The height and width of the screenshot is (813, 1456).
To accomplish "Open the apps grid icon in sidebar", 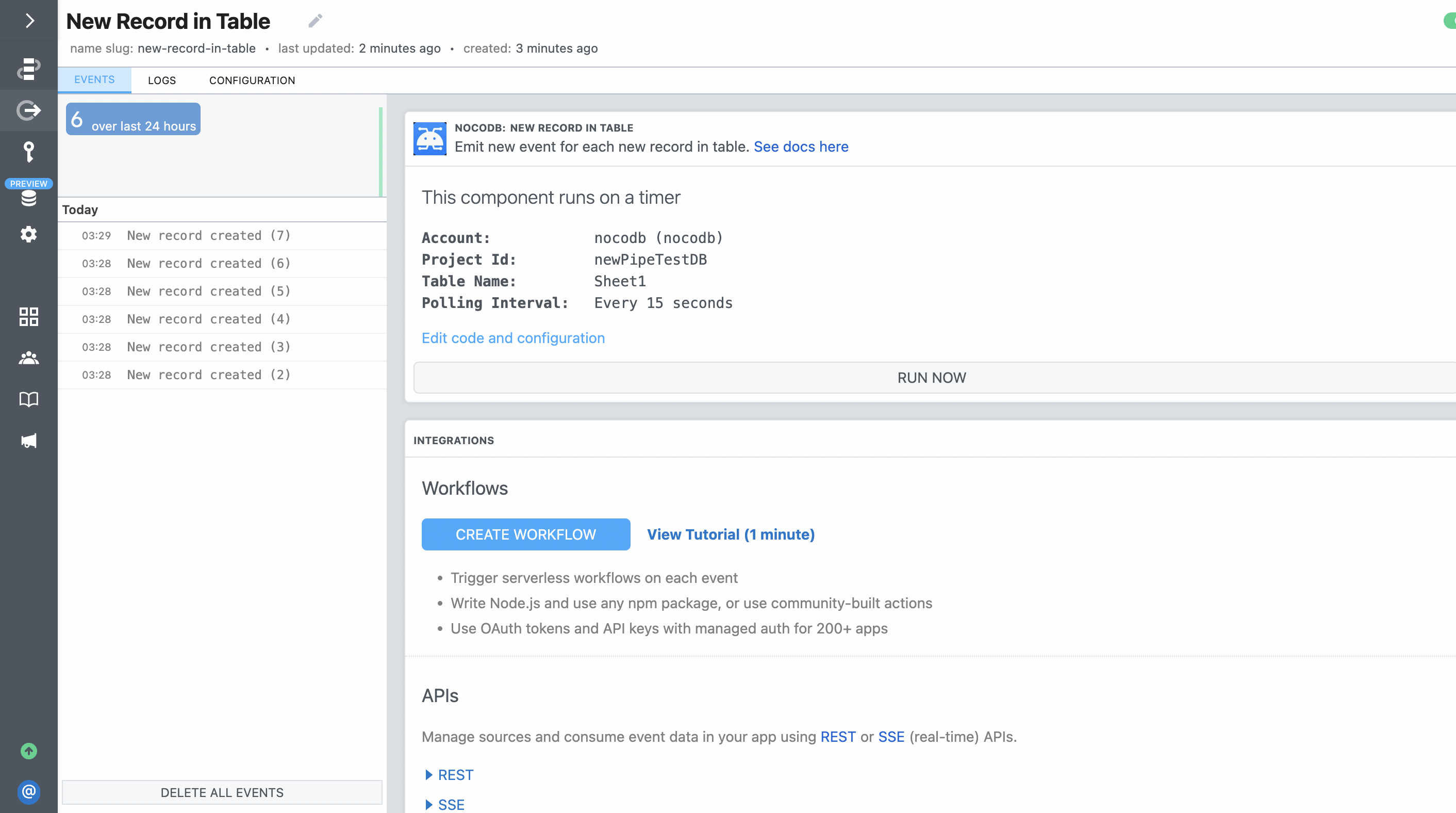I will (x=29, y=317).
